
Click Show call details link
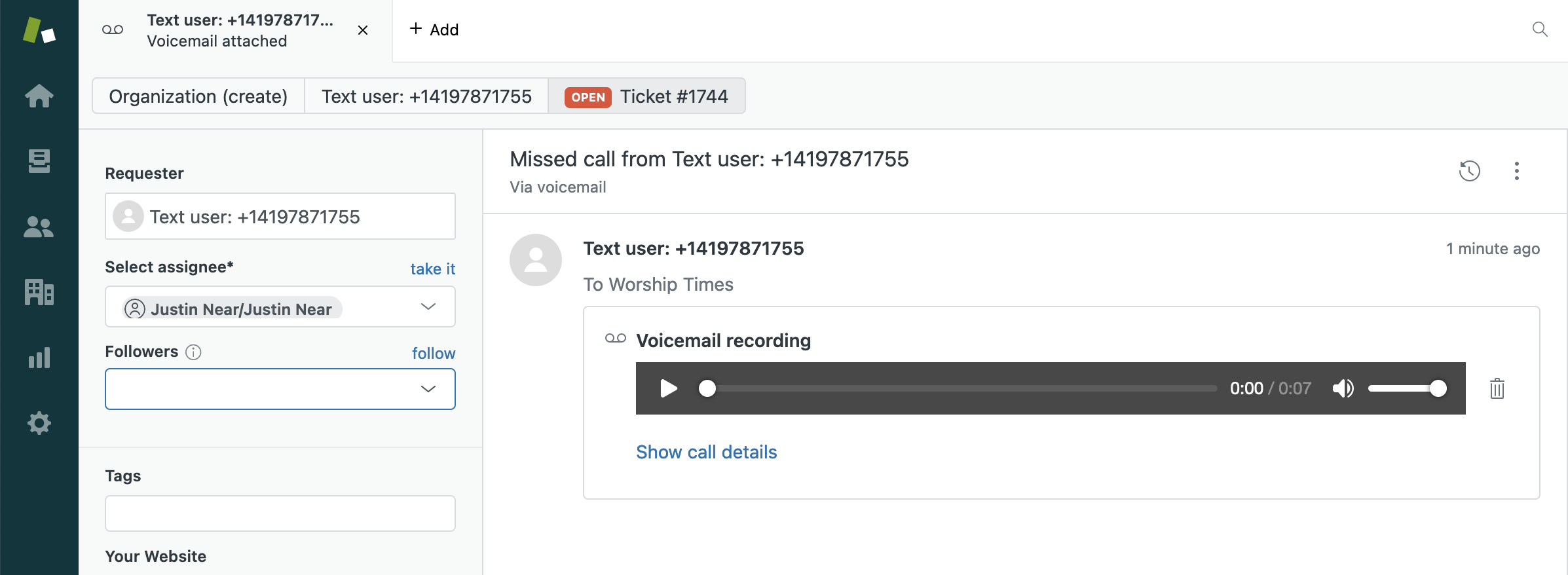pos(706,452)
